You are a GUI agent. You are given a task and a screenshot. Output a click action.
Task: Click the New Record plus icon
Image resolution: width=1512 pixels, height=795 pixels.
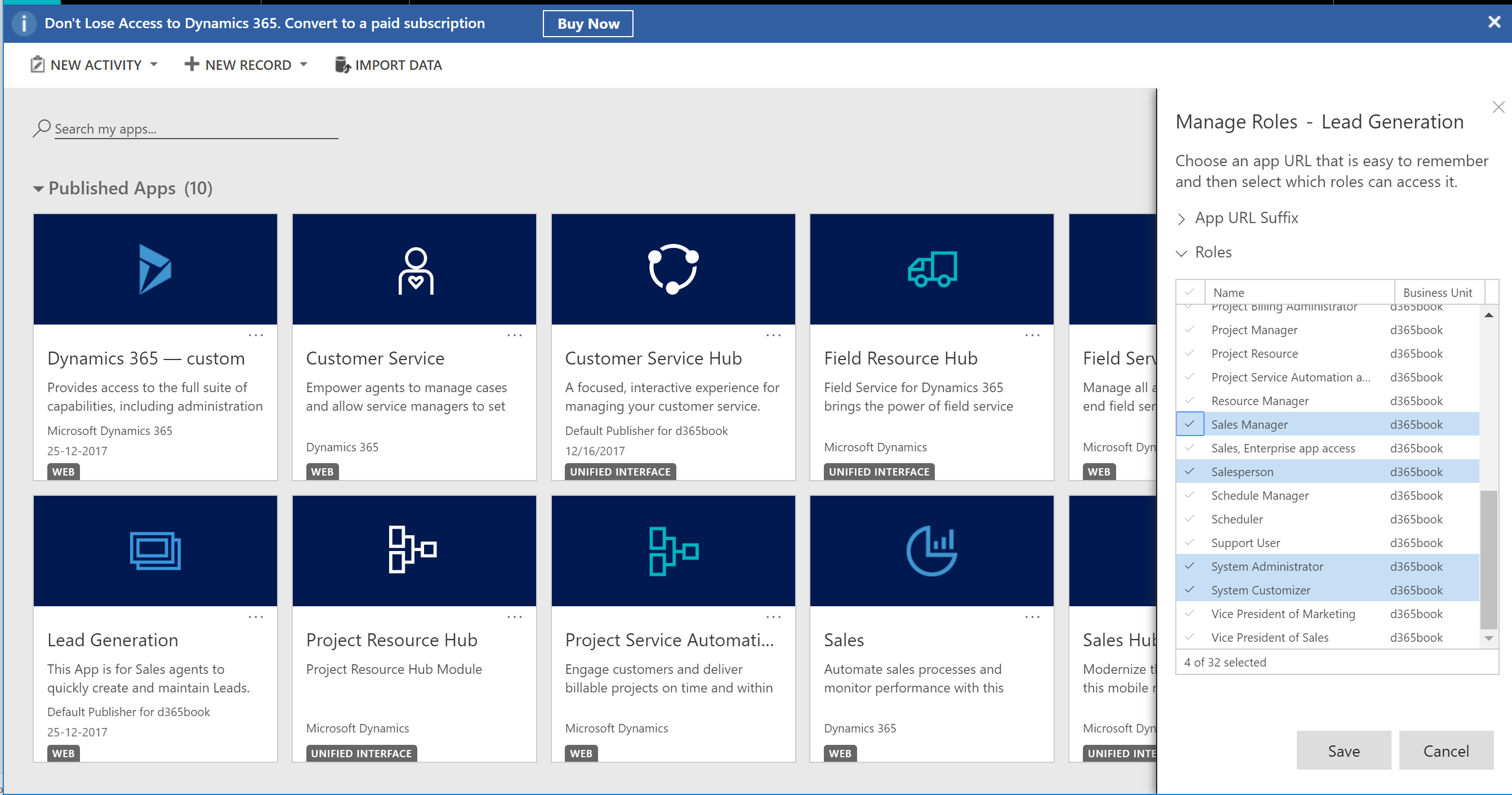(x=191, y=64)
